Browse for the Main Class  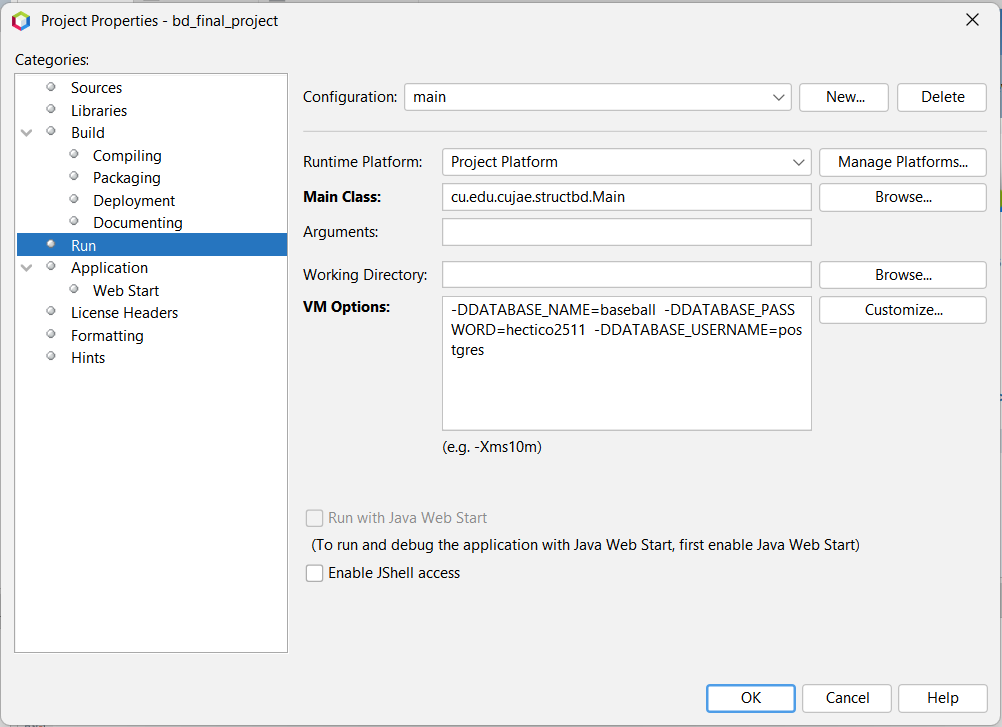902,197
